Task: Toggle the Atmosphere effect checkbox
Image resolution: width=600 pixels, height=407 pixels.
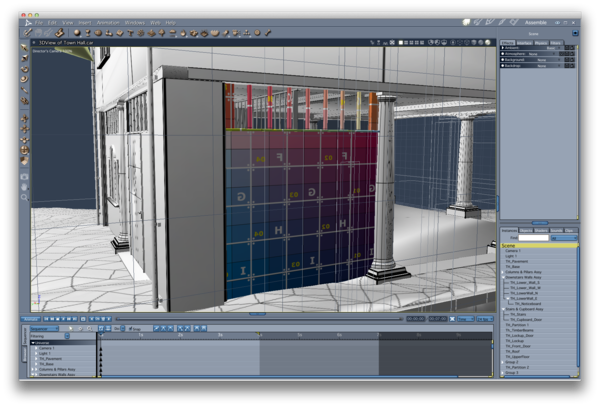Action: coord(502,54)
